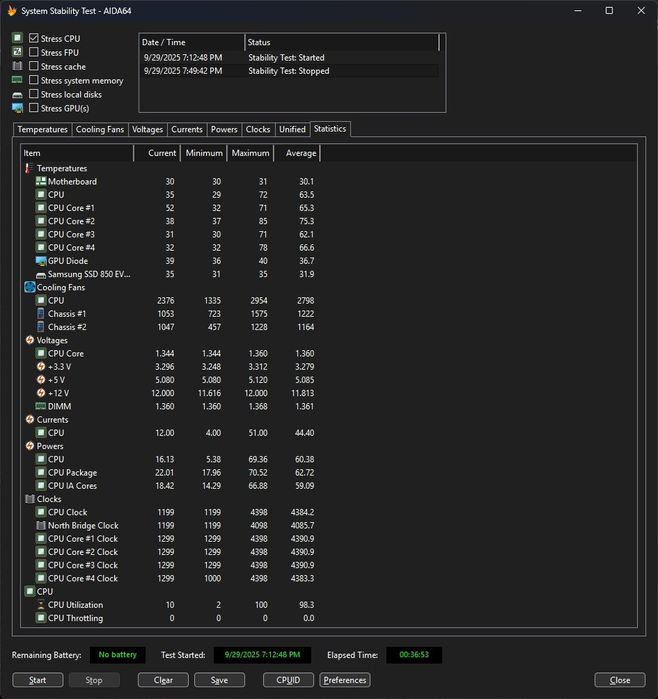This screenshot has height=699, width=658.
Task: Click the Chassis #2 fan icon
Action: 41,327
